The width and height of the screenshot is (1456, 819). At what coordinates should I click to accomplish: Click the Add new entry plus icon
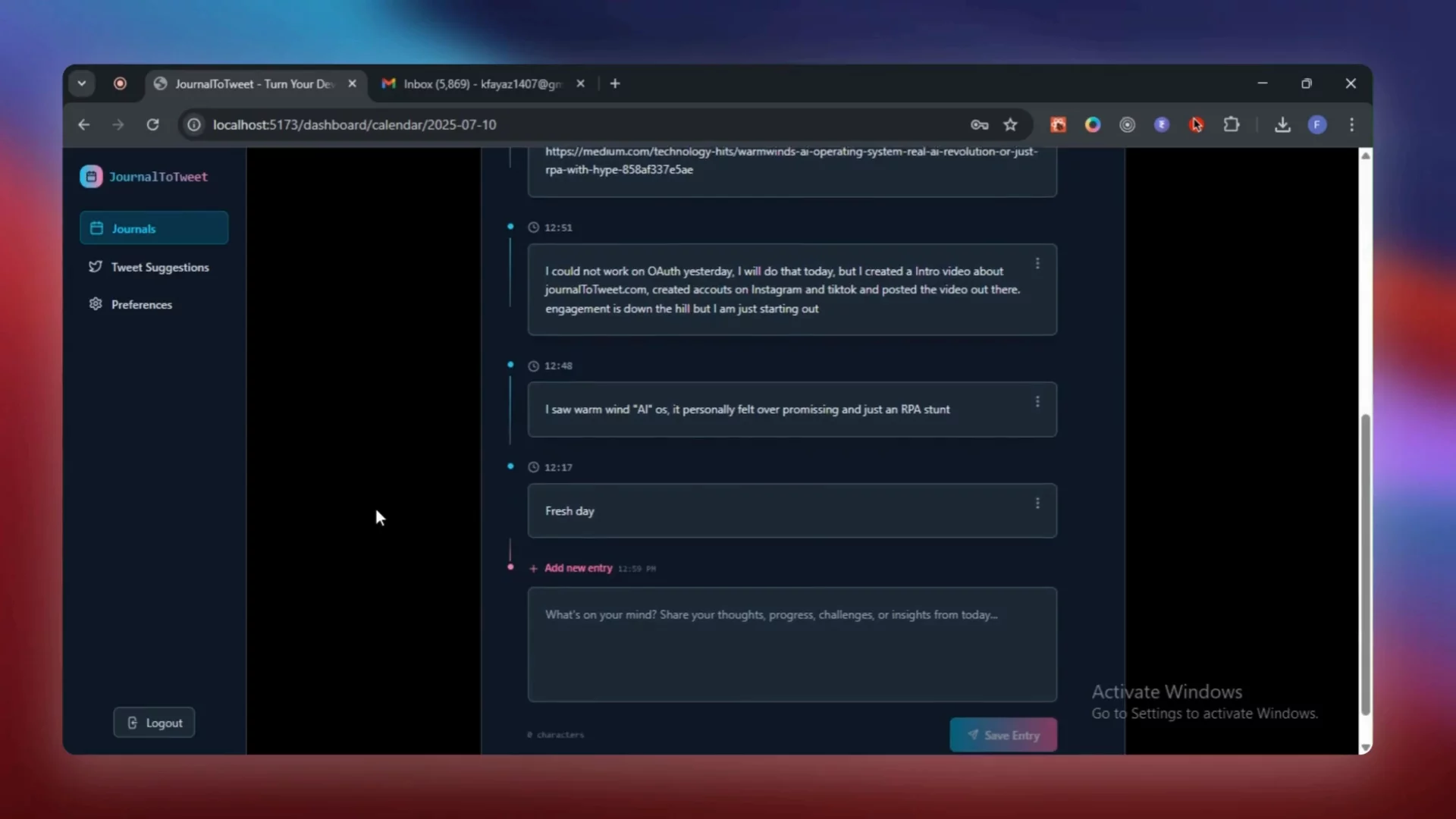coord(533,568)
